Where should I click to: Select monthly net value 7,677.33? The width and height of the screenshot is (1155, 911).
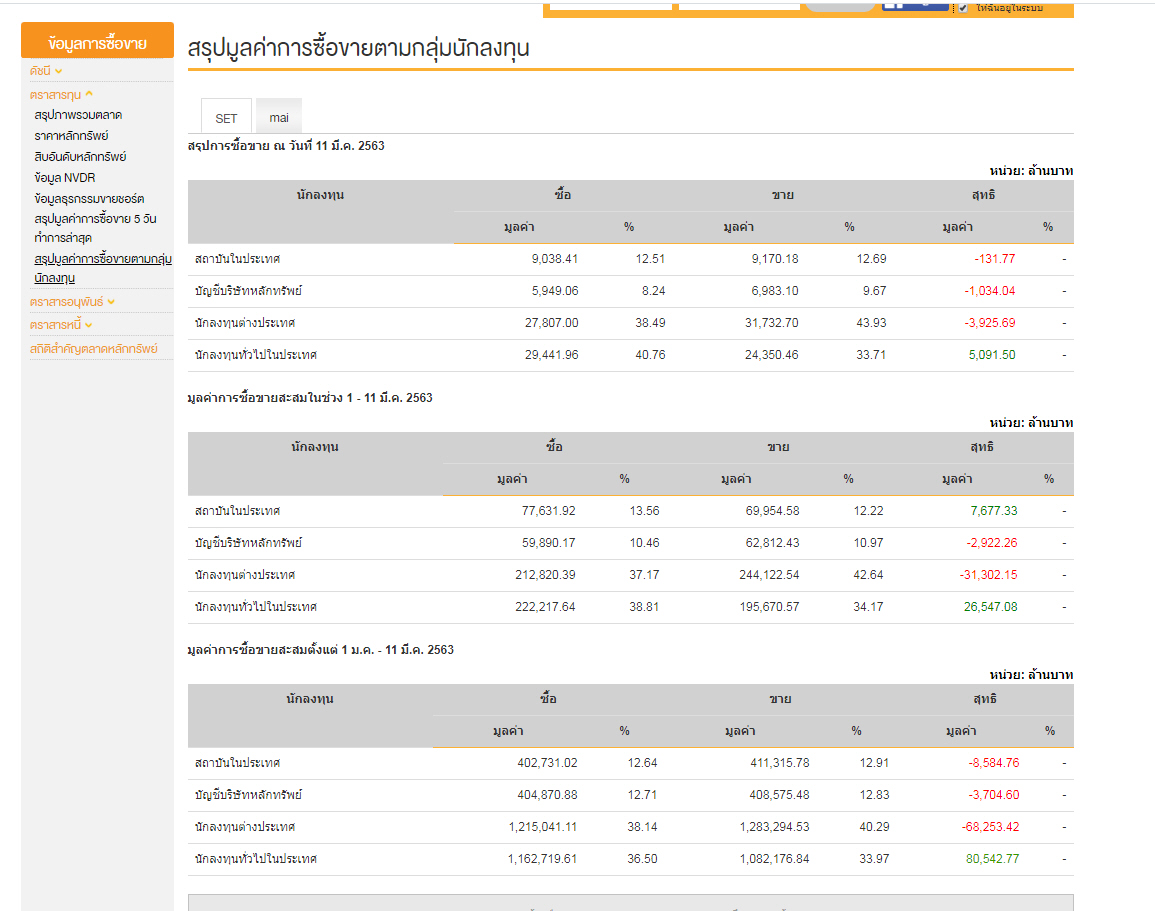994,511
